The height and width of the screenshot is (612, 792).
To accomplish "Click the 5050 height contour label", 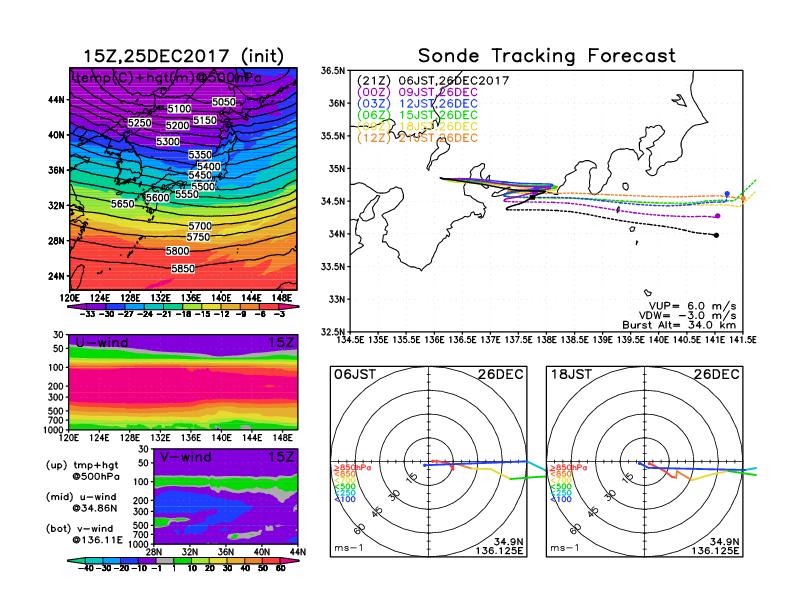I will (x=224, y=102).
